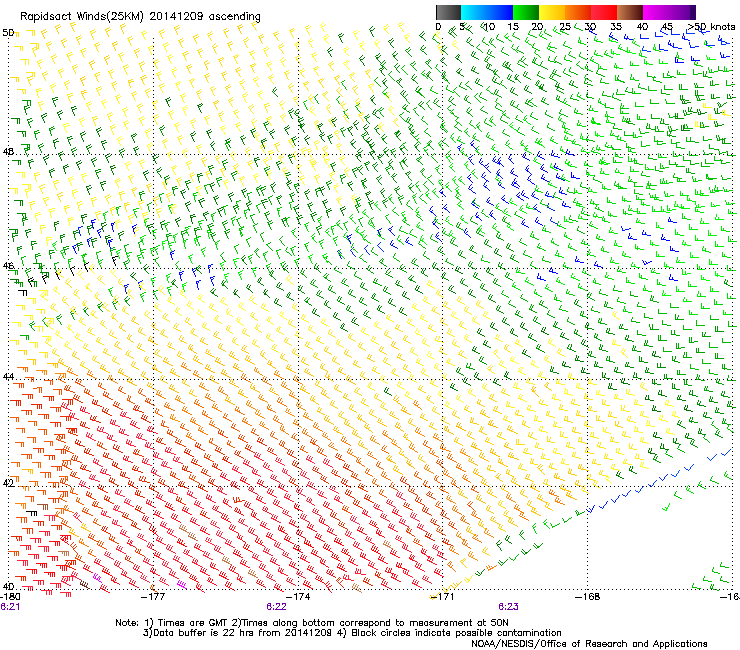740x650 pixels.
Task: Click the purple time label 6:21
Action: [10, 607]
